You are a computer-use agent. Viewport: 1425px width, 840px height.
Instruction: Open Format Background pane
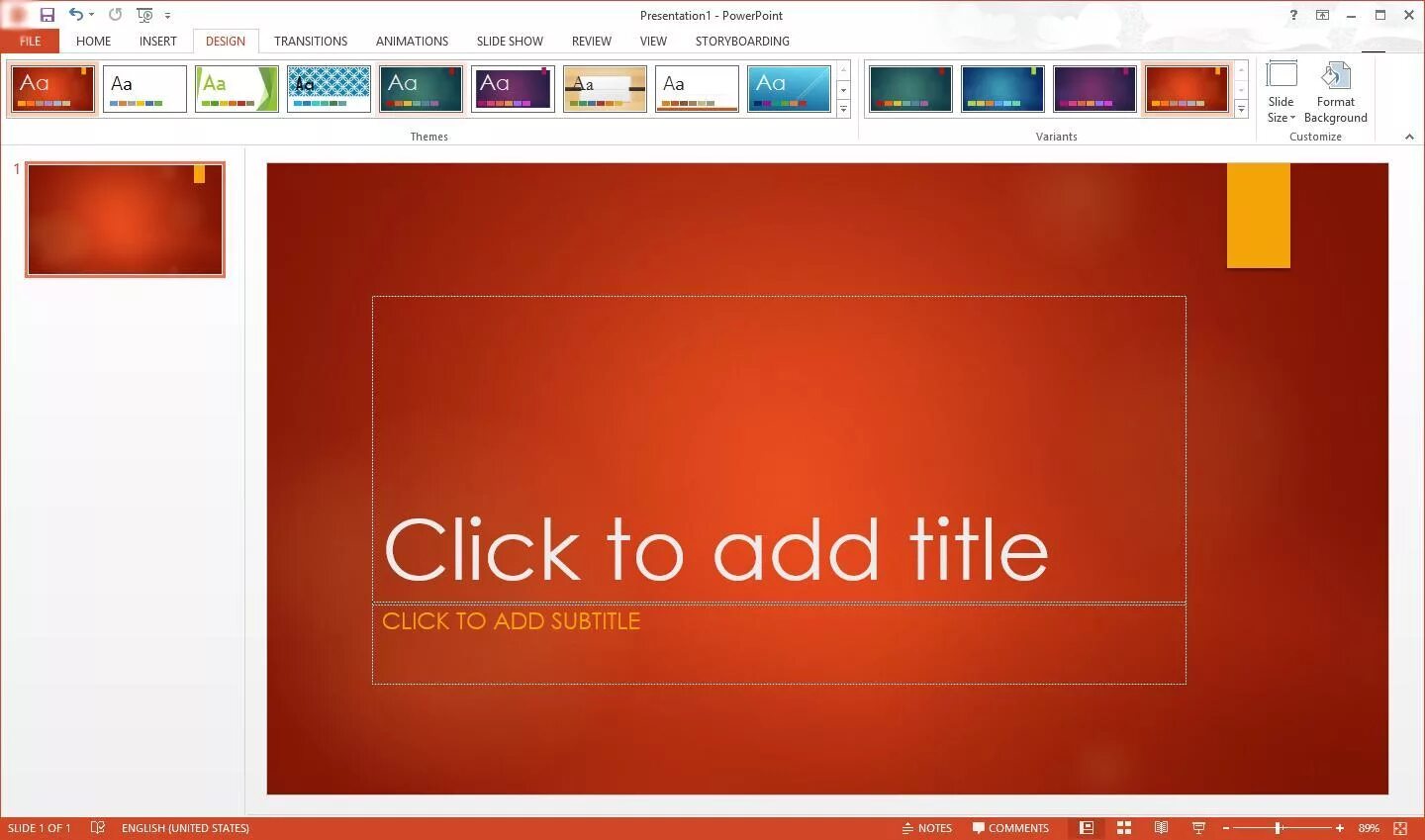(1335, 92)
